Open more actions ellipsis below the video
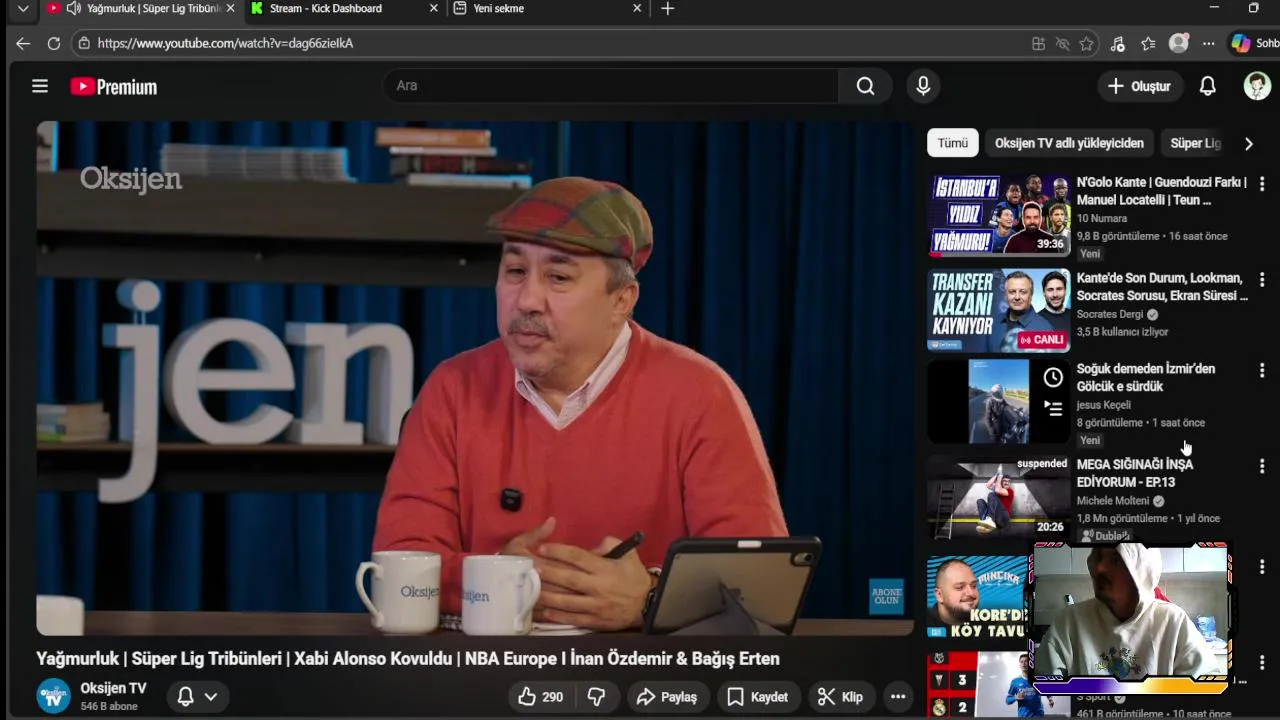The height and width of the screenshot is (720, 1280). coord(898,697)
